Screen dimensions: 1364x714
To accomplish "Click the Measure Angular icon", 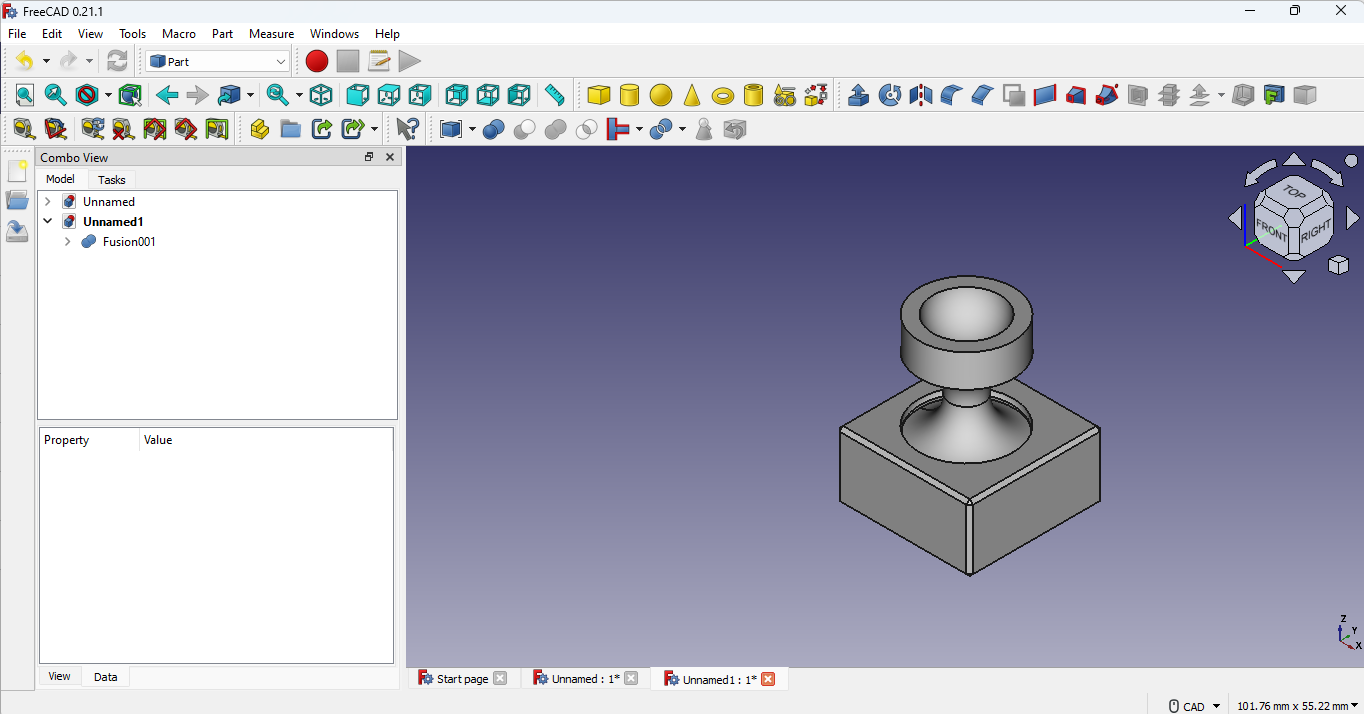I will pos(55,129).
